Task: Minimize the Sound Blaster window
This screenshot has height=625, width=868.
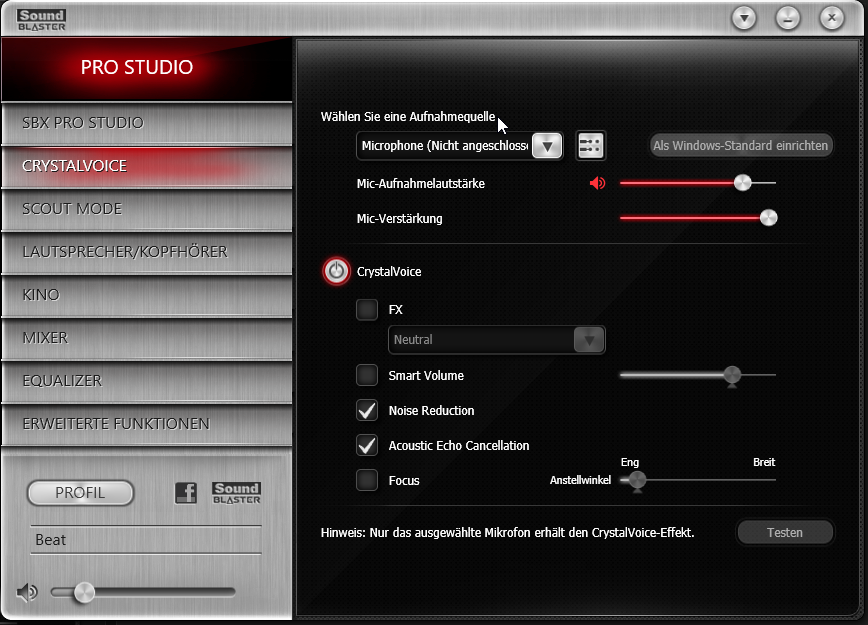Action: point(788,18)
